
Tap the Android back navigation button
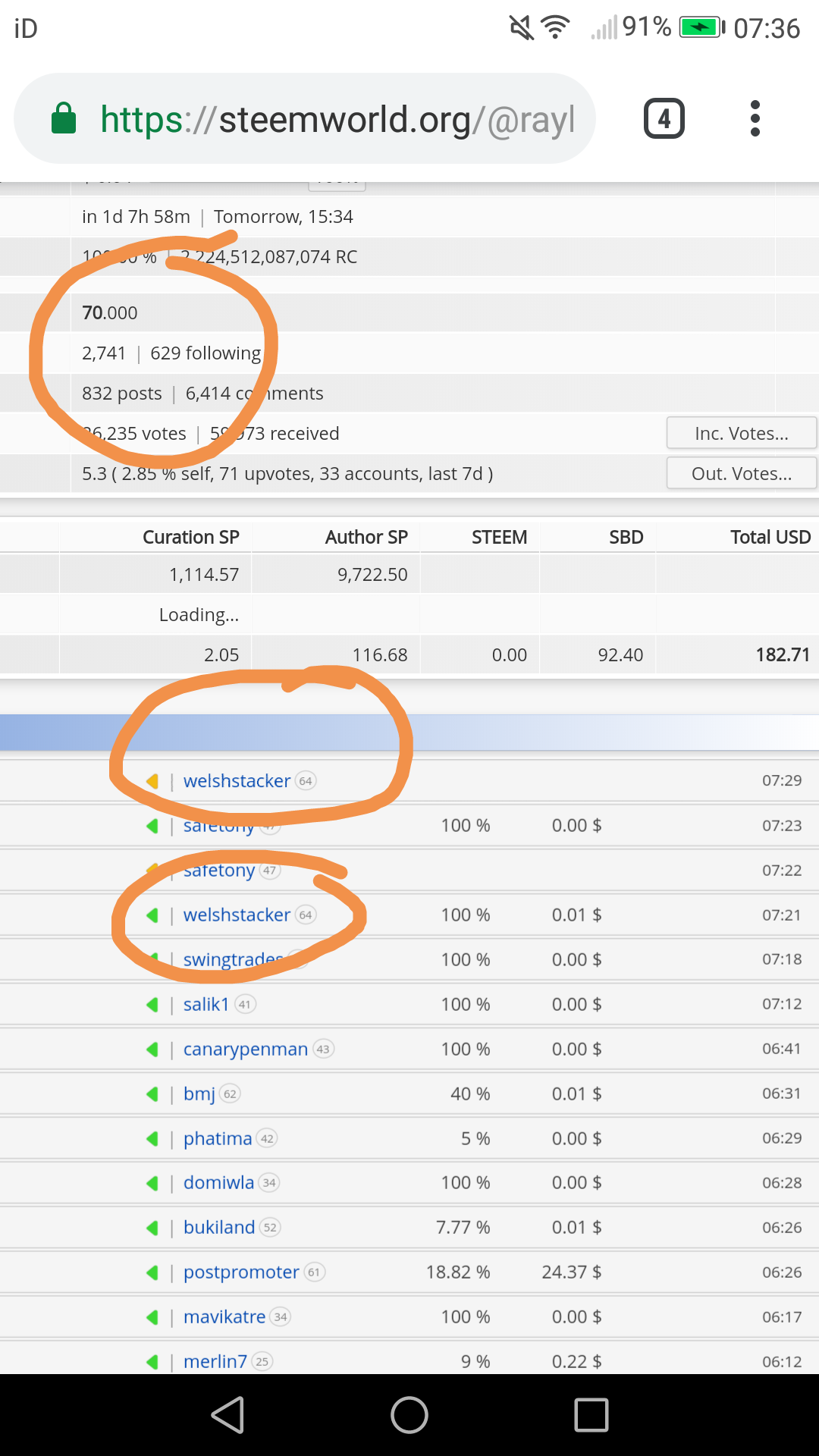[227, 1415]
